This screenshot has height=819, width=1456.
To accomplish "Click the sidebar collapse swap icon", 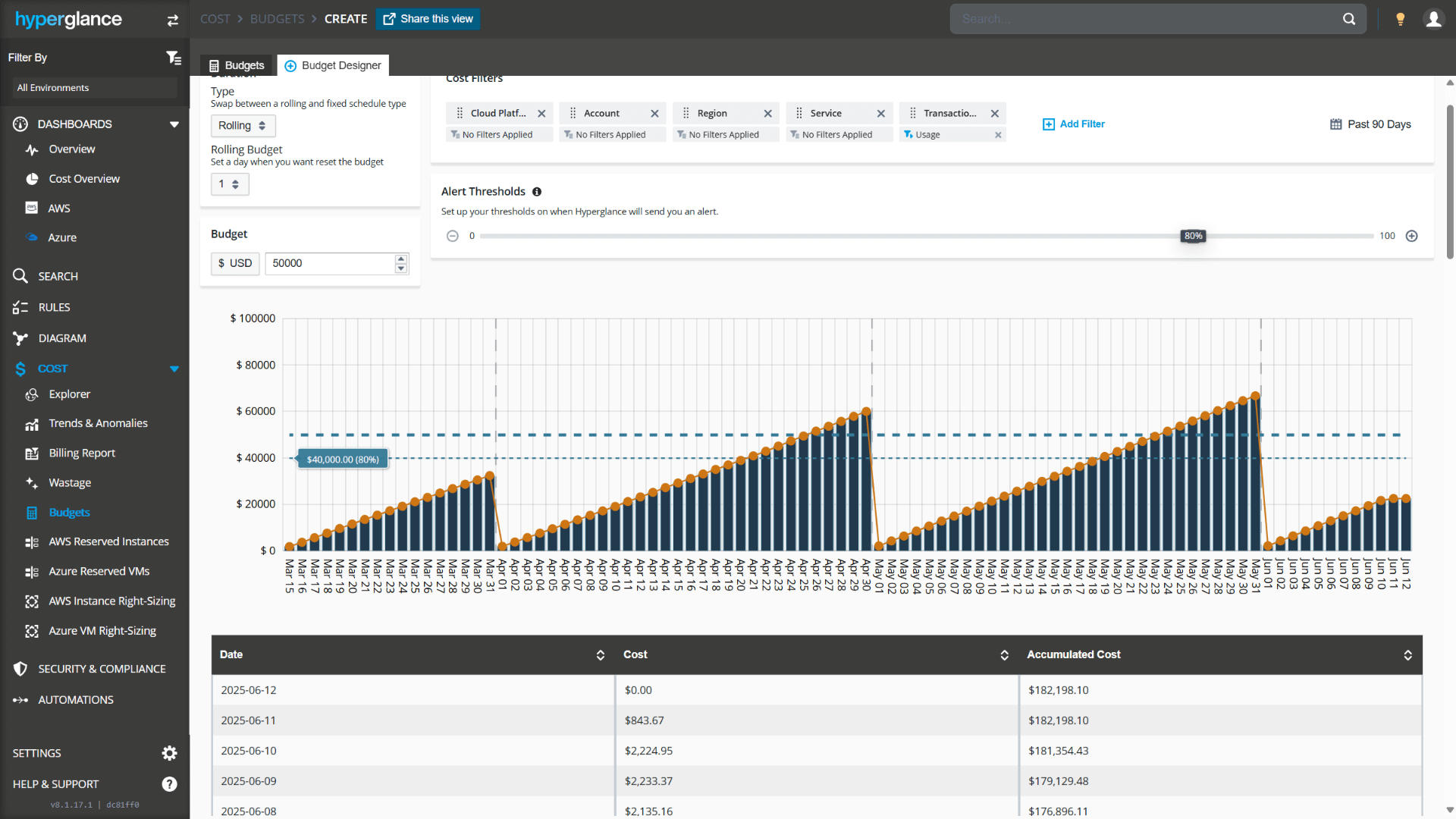I will (x=173, y=20).
